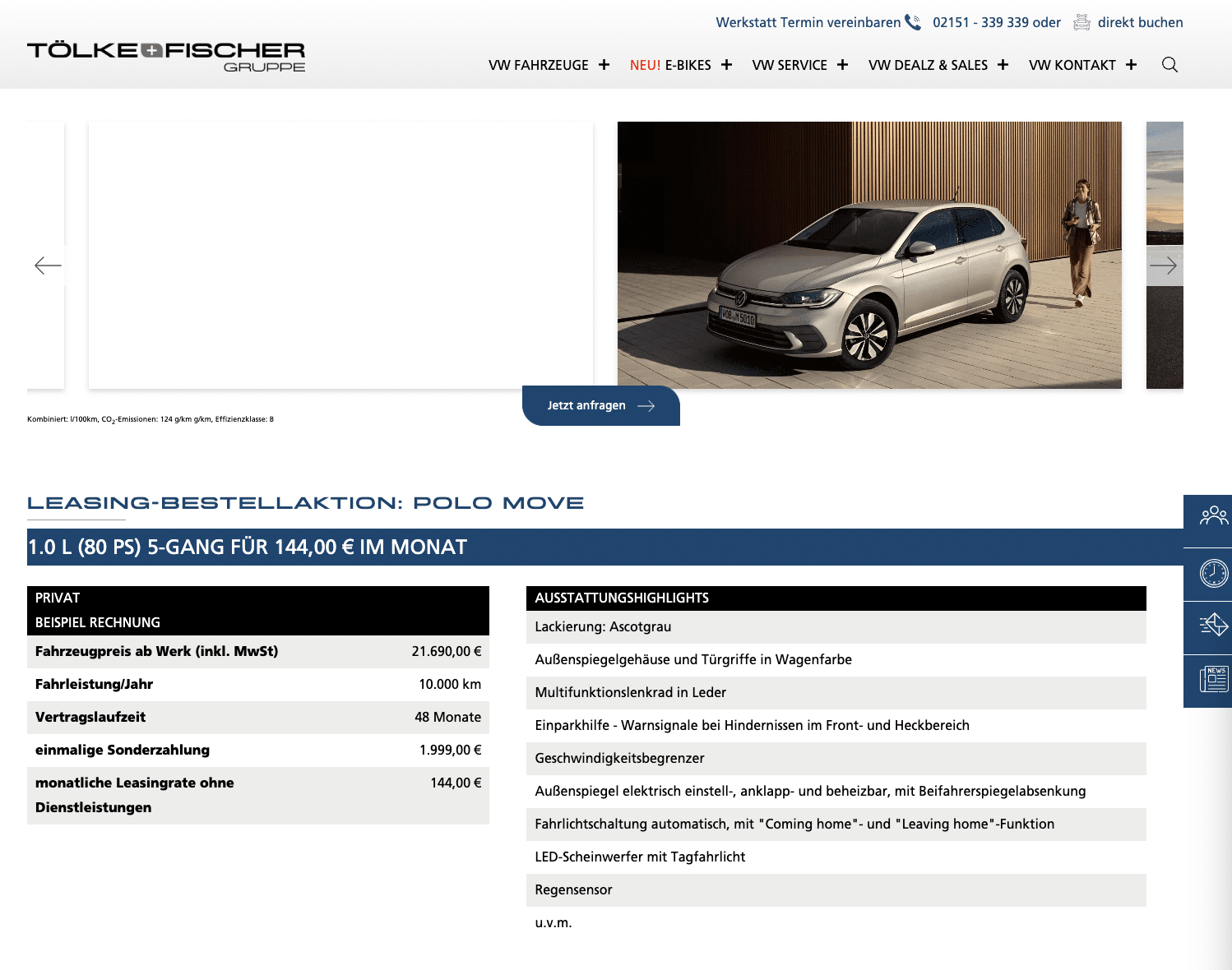1232x970 pixels.
Task: Click the Außenspiegel elektrisch einstell- row
Action: 836,791
